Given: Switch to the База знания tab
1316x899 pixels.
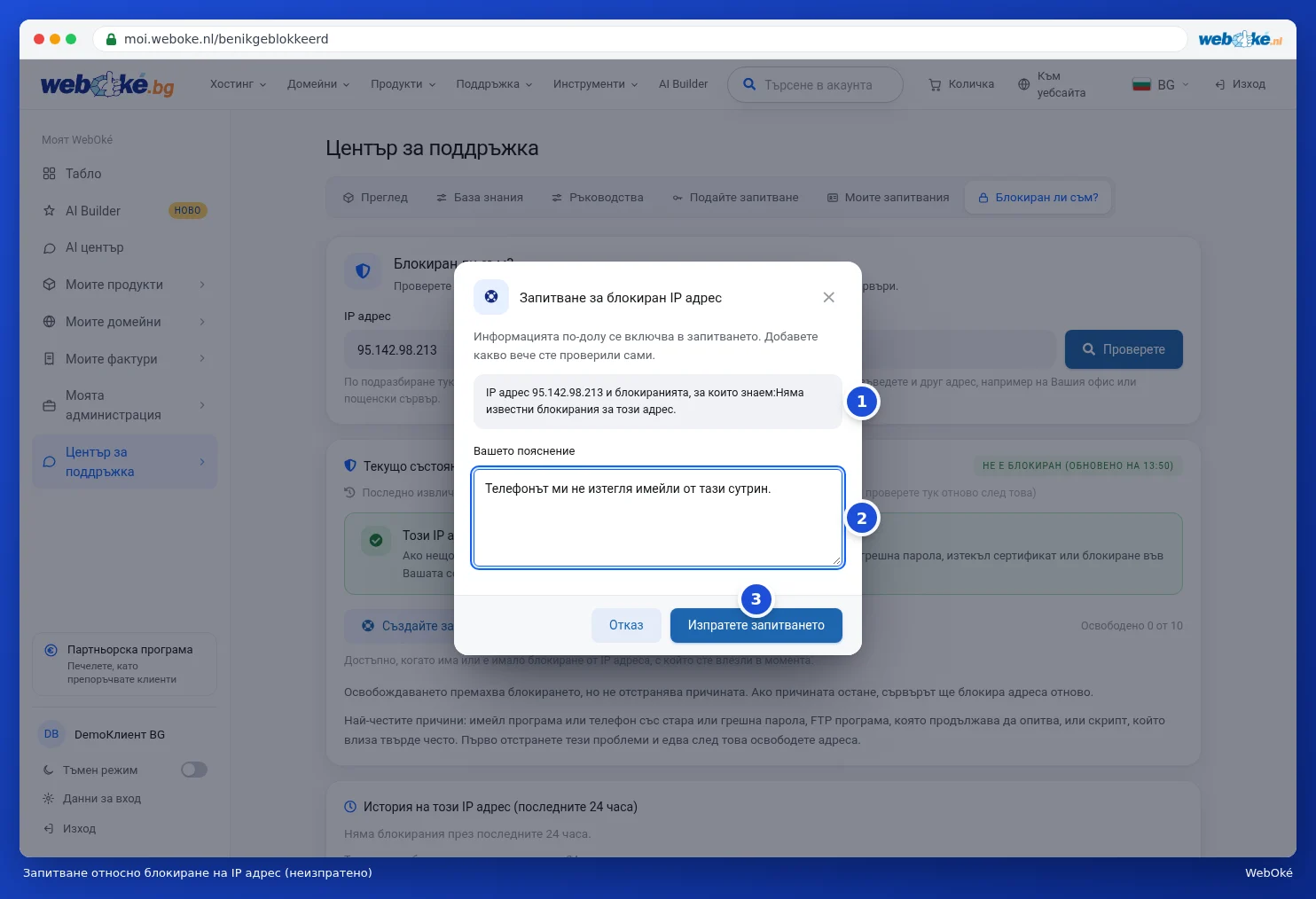Looking at the screenshot, I should click(x=480, y=198).
